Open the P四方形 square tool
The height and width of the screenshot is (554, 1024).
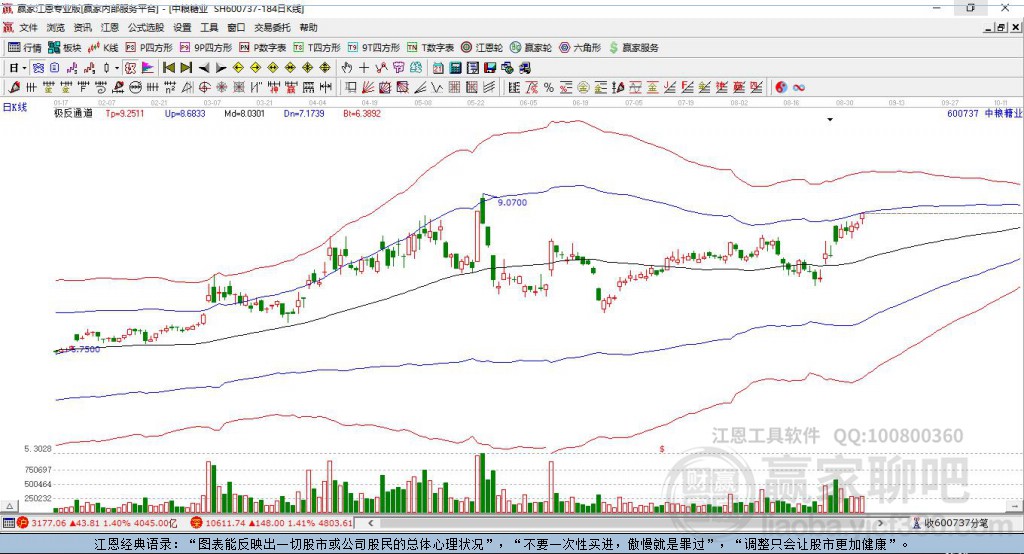(x=149, y=48)
